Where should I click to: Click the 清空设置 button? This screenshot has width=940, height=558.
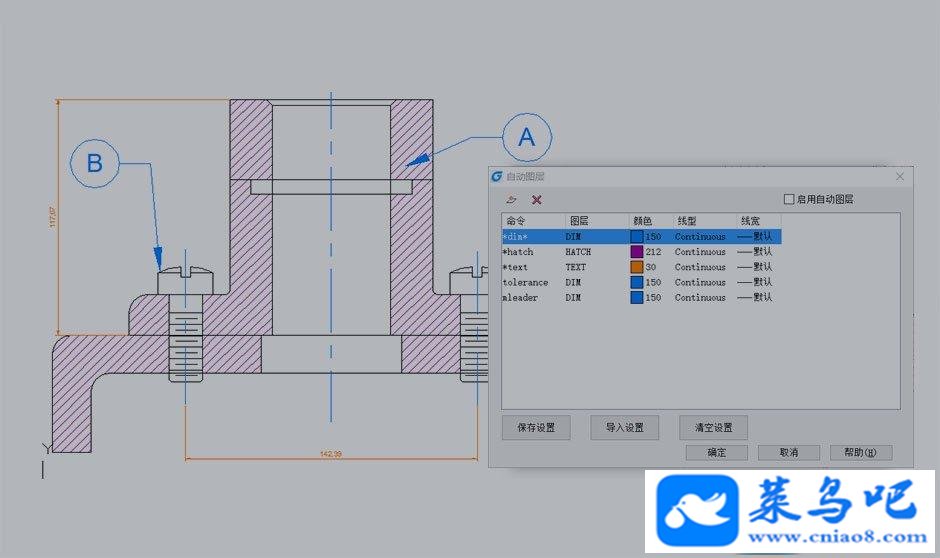tap(713, 427)
